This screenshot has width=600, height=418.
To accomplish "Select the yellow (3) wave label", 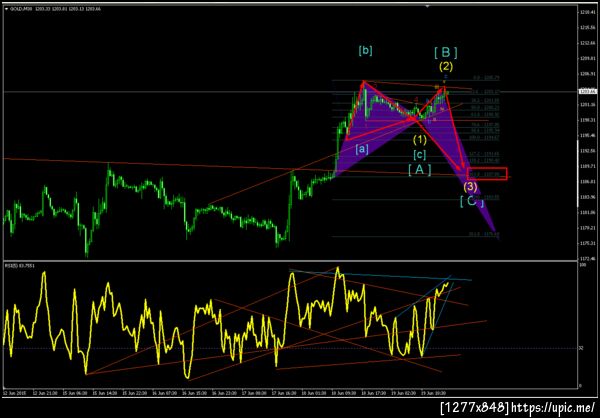I will 470,187.
